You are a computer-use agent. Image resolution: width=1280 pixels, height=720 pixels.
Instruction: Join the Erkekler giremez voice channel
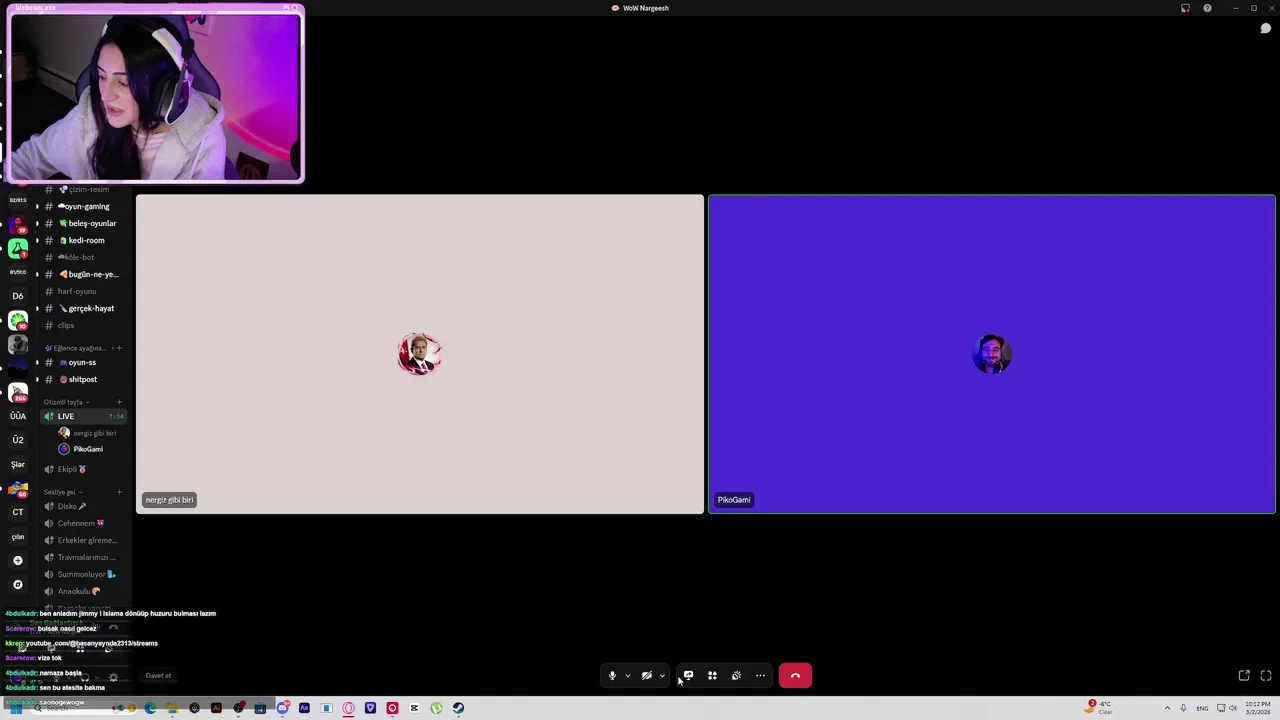click(84, 541)
